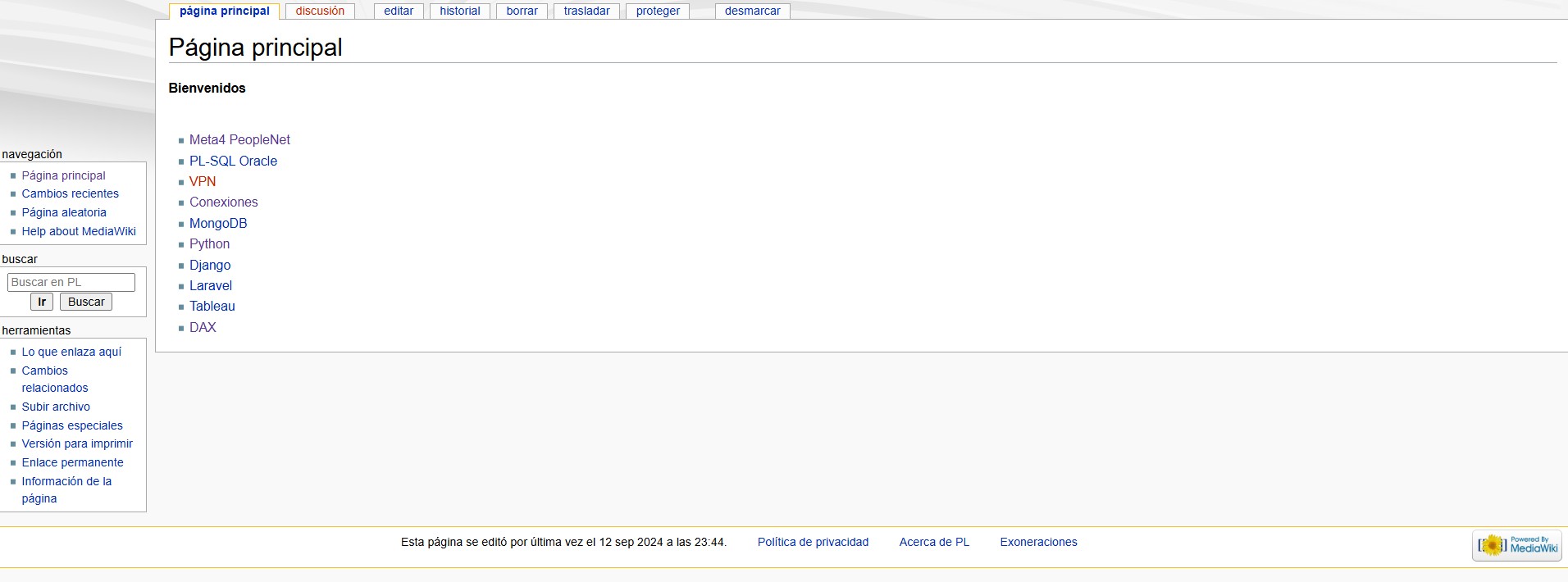
Task: Click Página principal in navigation sidebar
Action: pos(64,175)
